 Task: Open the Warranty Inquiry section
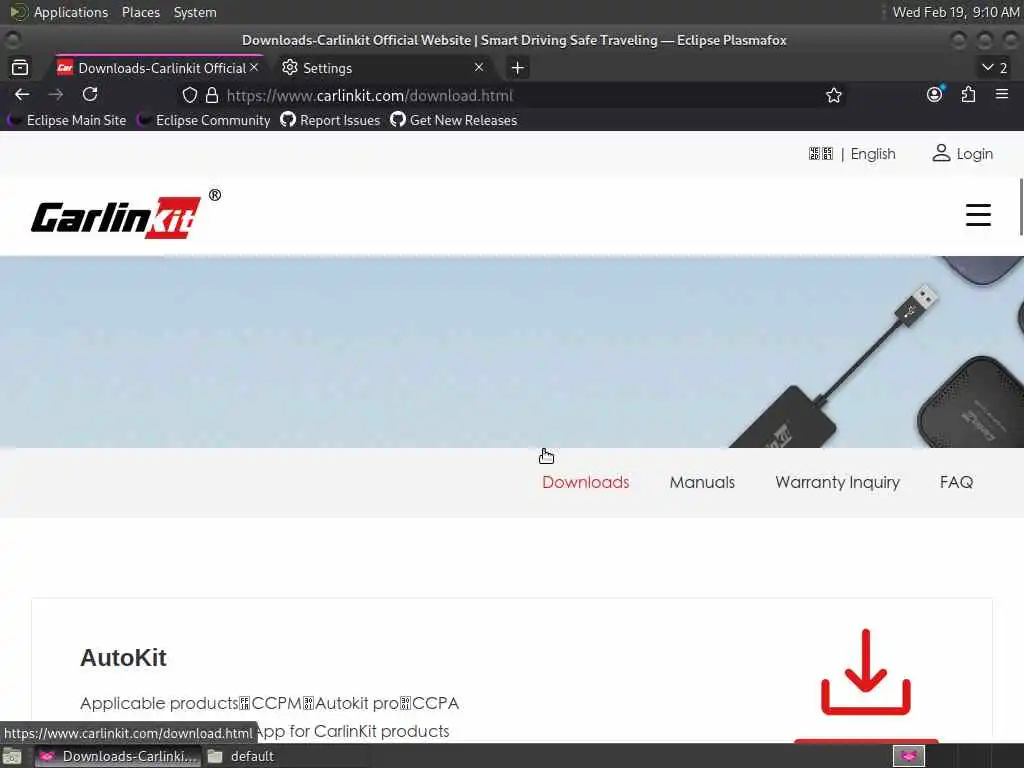(x=837, y=483)
